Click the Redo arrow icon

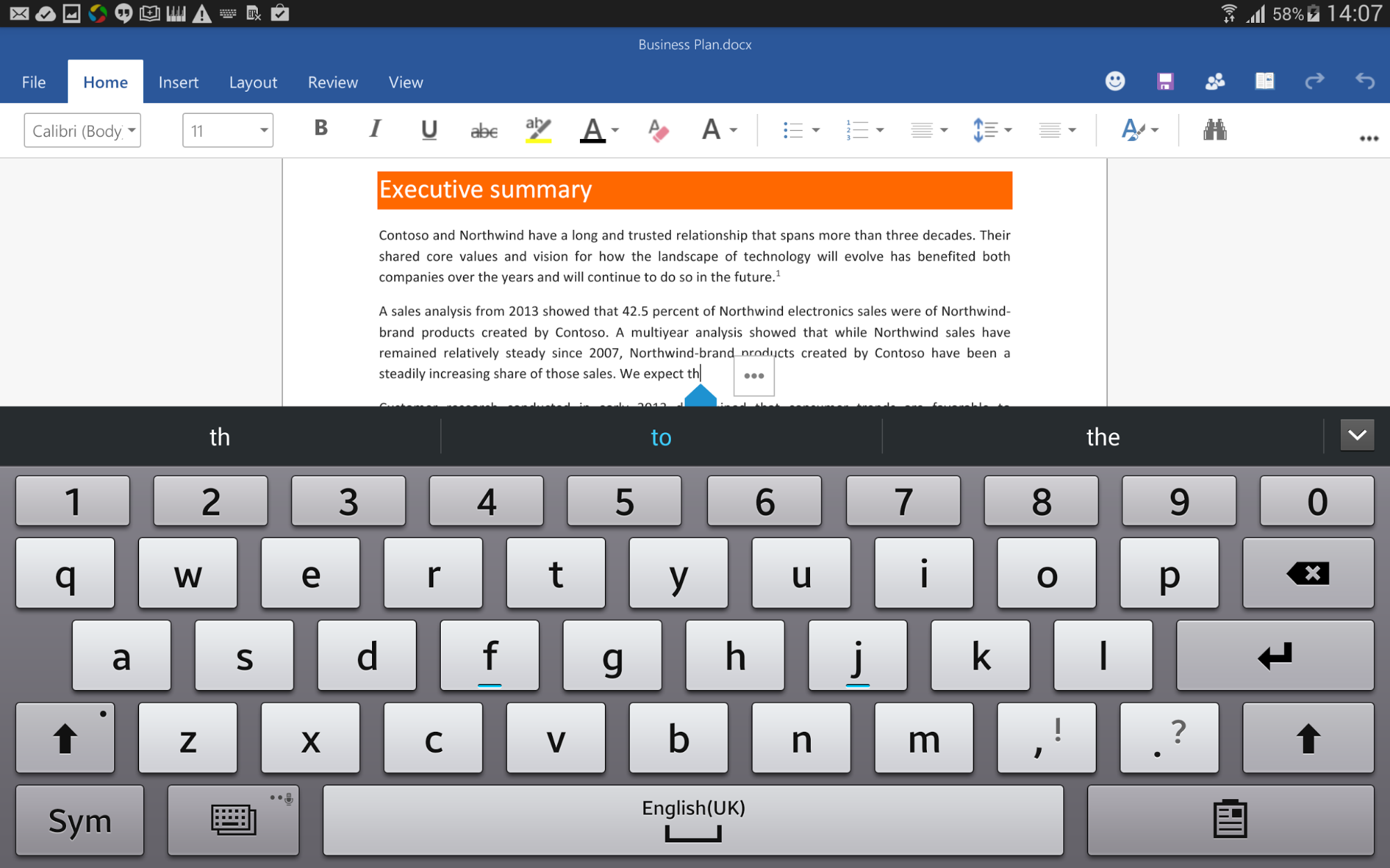[x=1314, y=82]
